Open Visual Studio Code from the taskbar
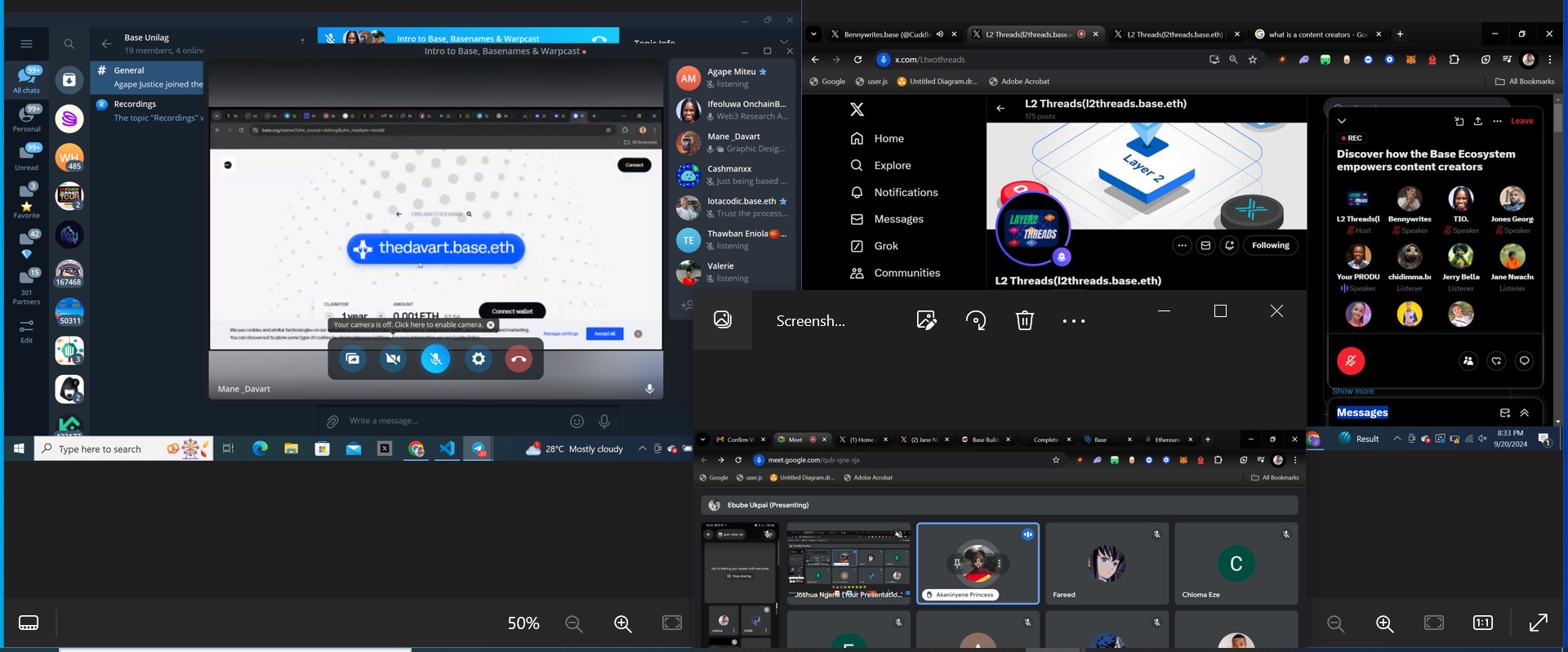The width and height of the screenshot is (1568, 652). (447, 449)
